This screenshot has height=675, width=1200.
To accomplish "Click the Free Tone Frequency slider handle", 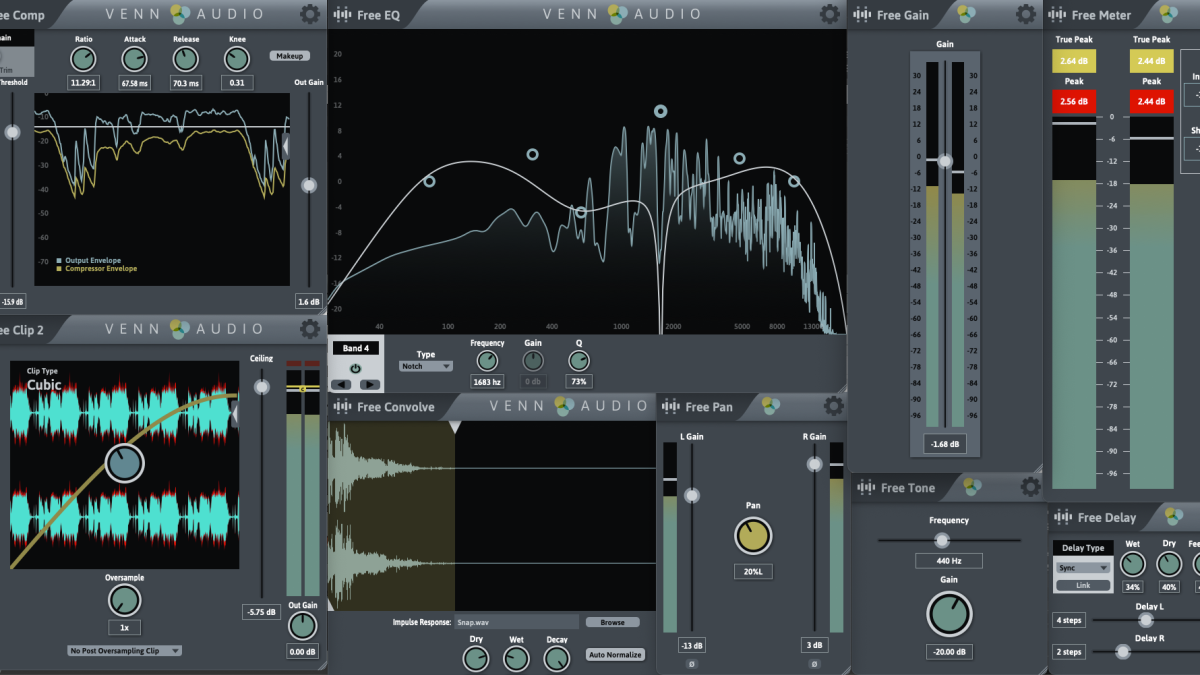I will tap(941, 540).
